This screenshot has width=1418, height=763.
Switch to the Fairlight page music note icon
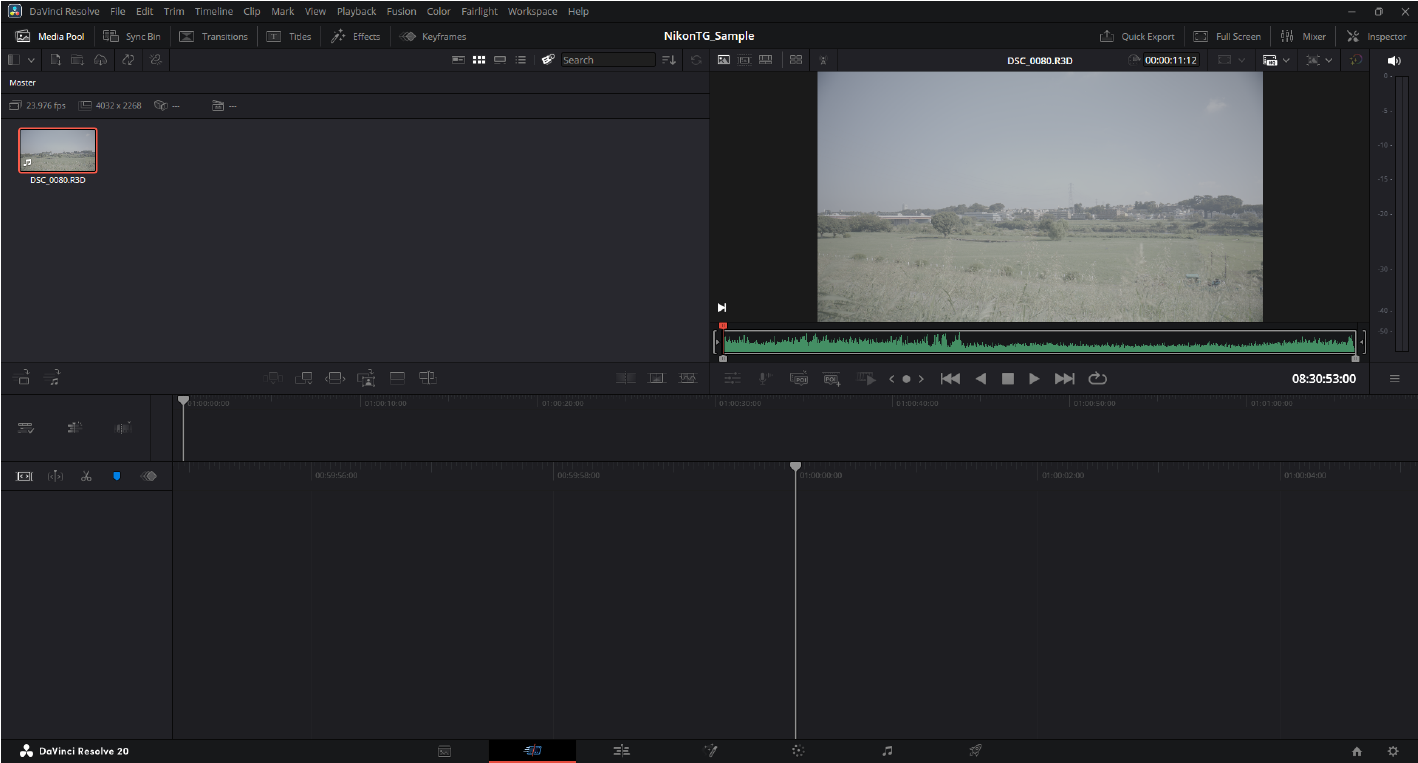click(886, 750)
